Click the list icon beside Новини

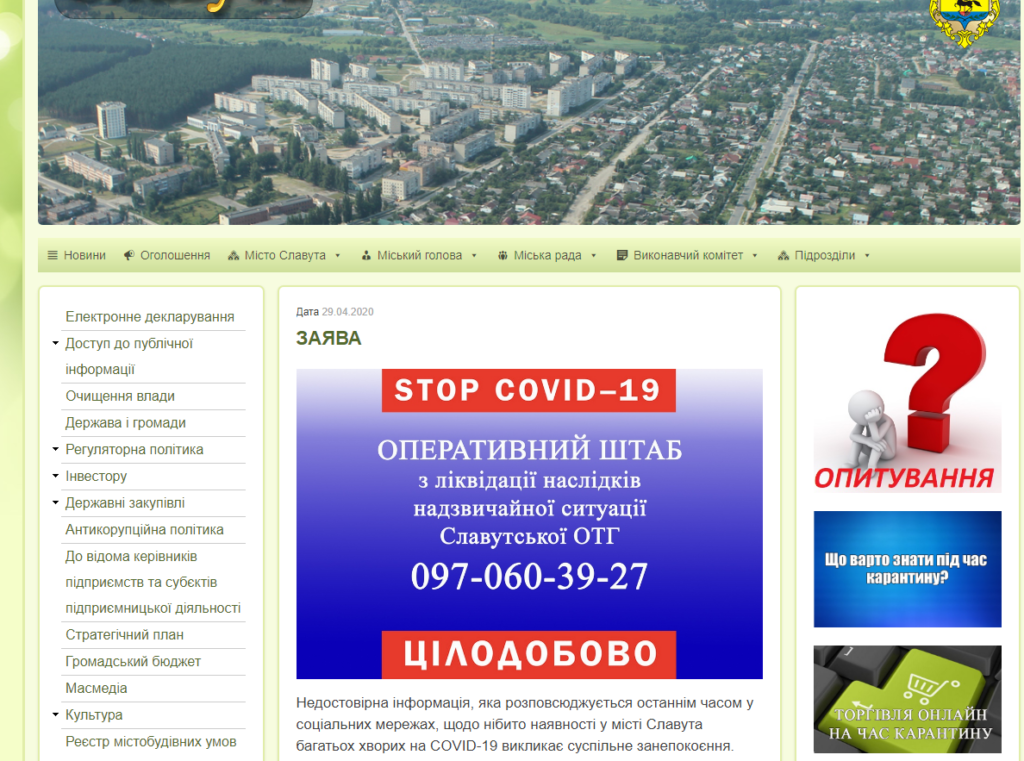(52, 256)
